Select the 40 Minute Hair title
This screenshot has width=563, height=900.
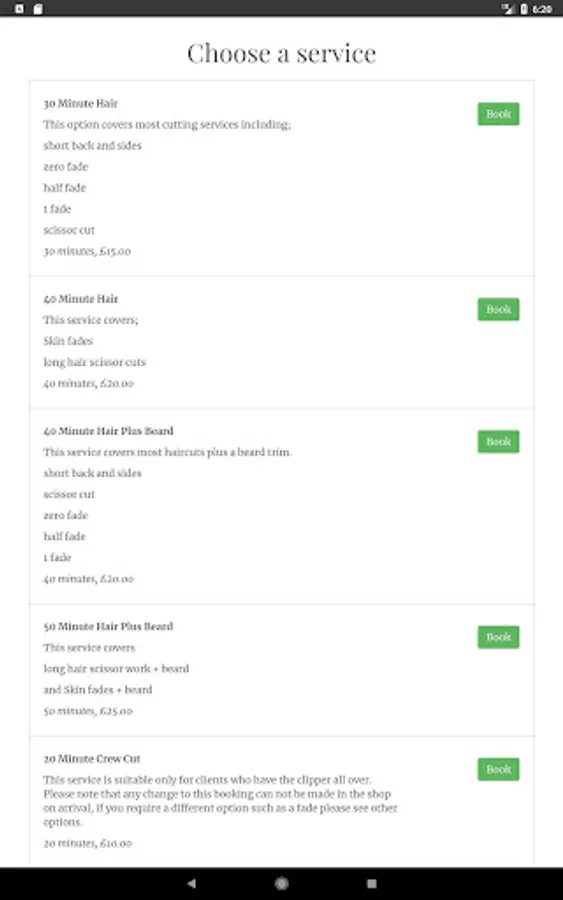coord(80,298)
